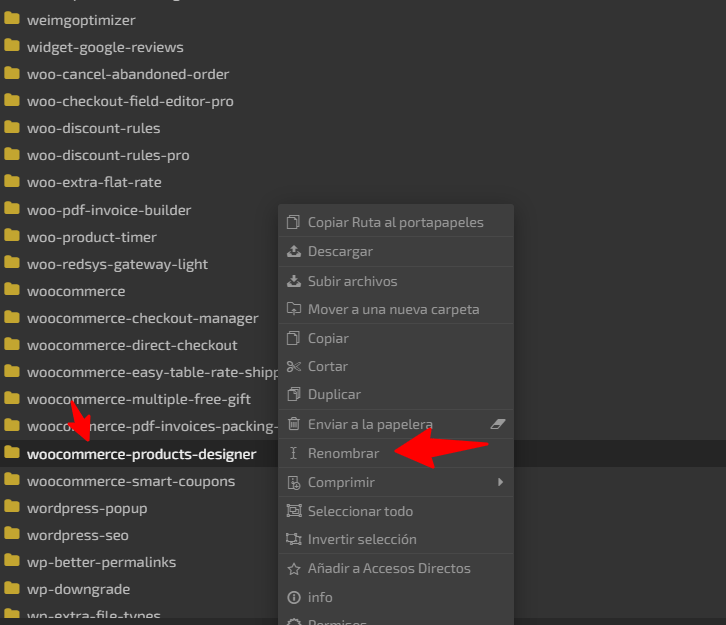Select the woocommerce-direct-checkout folder
Viewport: 726px width, 625px height.
point(132,345)
